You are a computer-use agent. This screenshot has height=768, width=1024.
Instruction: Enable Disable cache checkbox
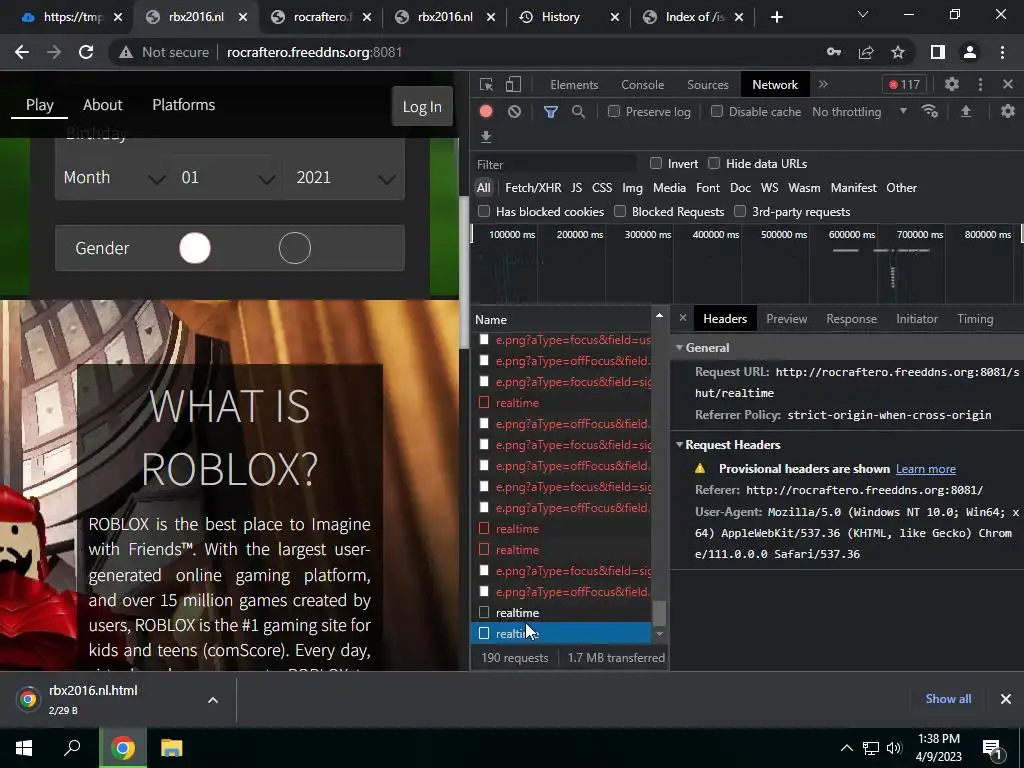click(x=717, y=112)
